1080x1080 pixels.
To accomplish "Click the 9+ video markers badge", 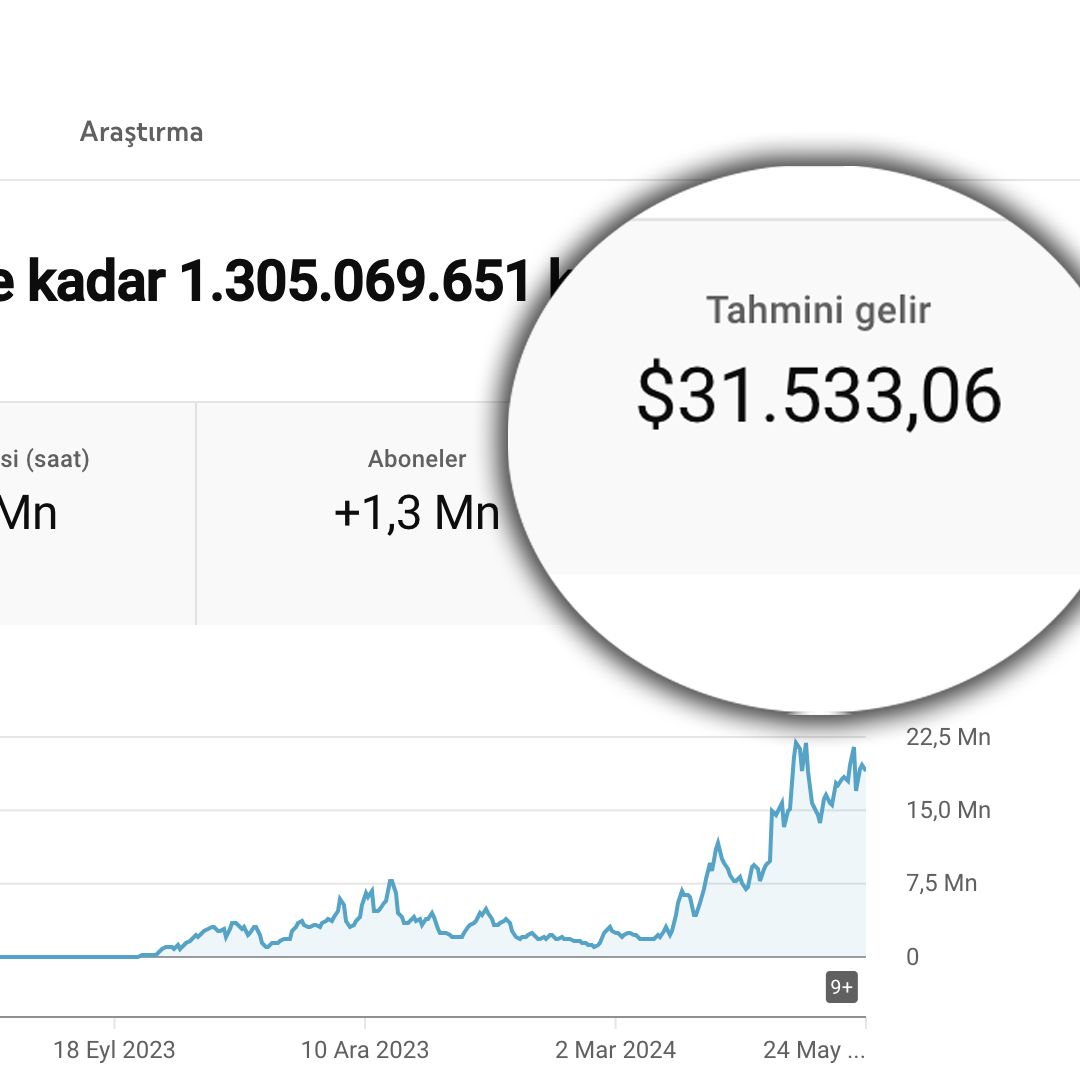I will [x=841, y=987].
